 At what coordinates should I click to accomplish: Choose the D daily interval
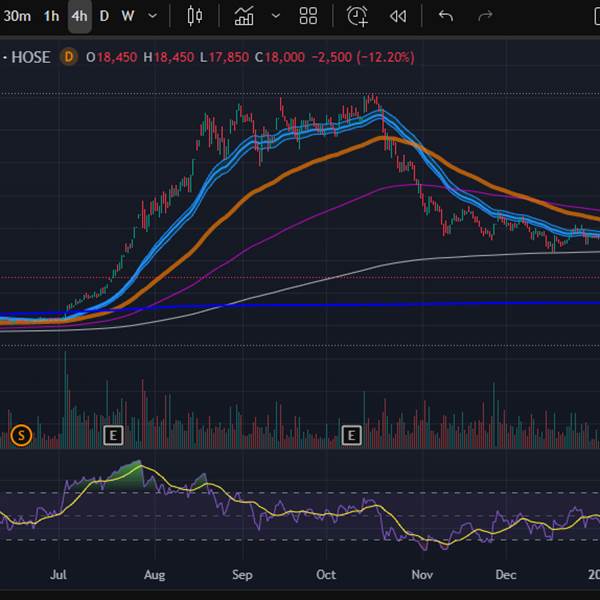(104, 16)
